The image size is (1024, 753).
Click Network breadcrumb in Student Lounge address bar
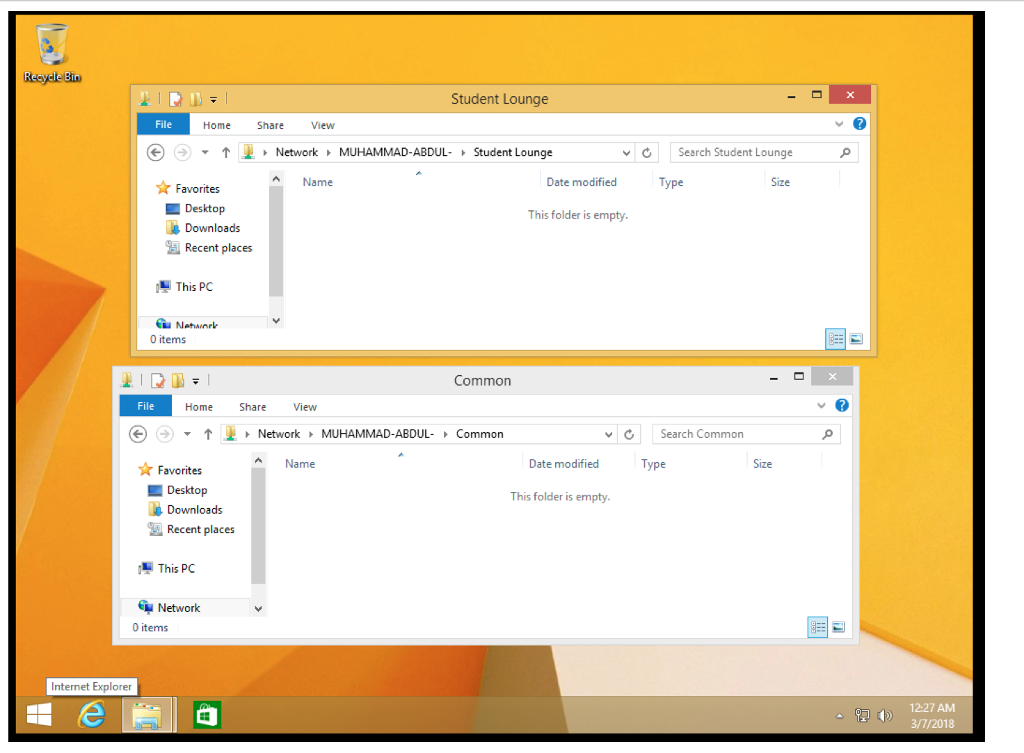tap(296, 152)
